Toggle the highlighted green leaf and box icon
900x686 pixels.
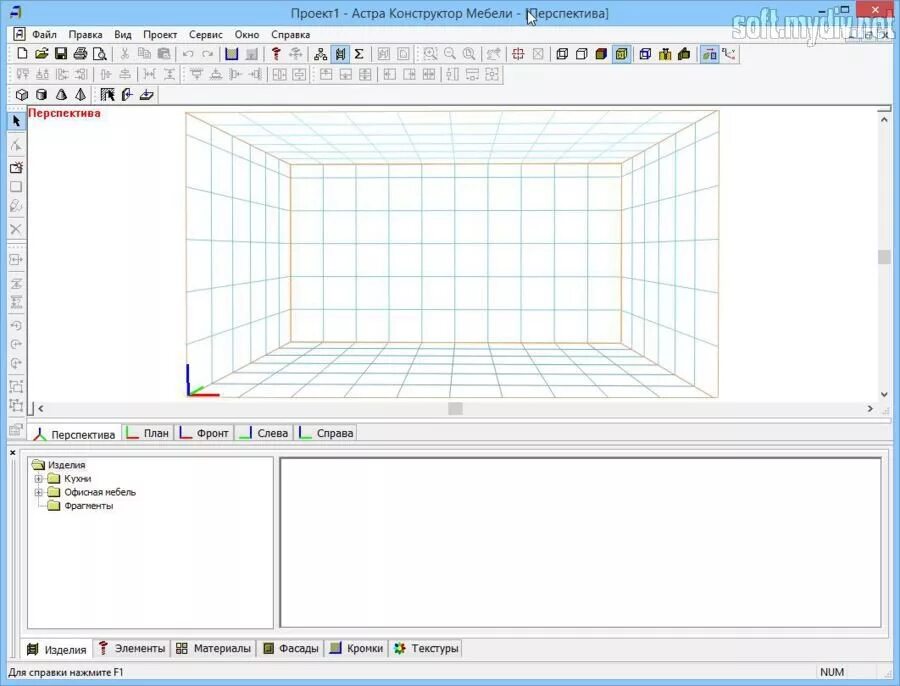tap(709, 54)
